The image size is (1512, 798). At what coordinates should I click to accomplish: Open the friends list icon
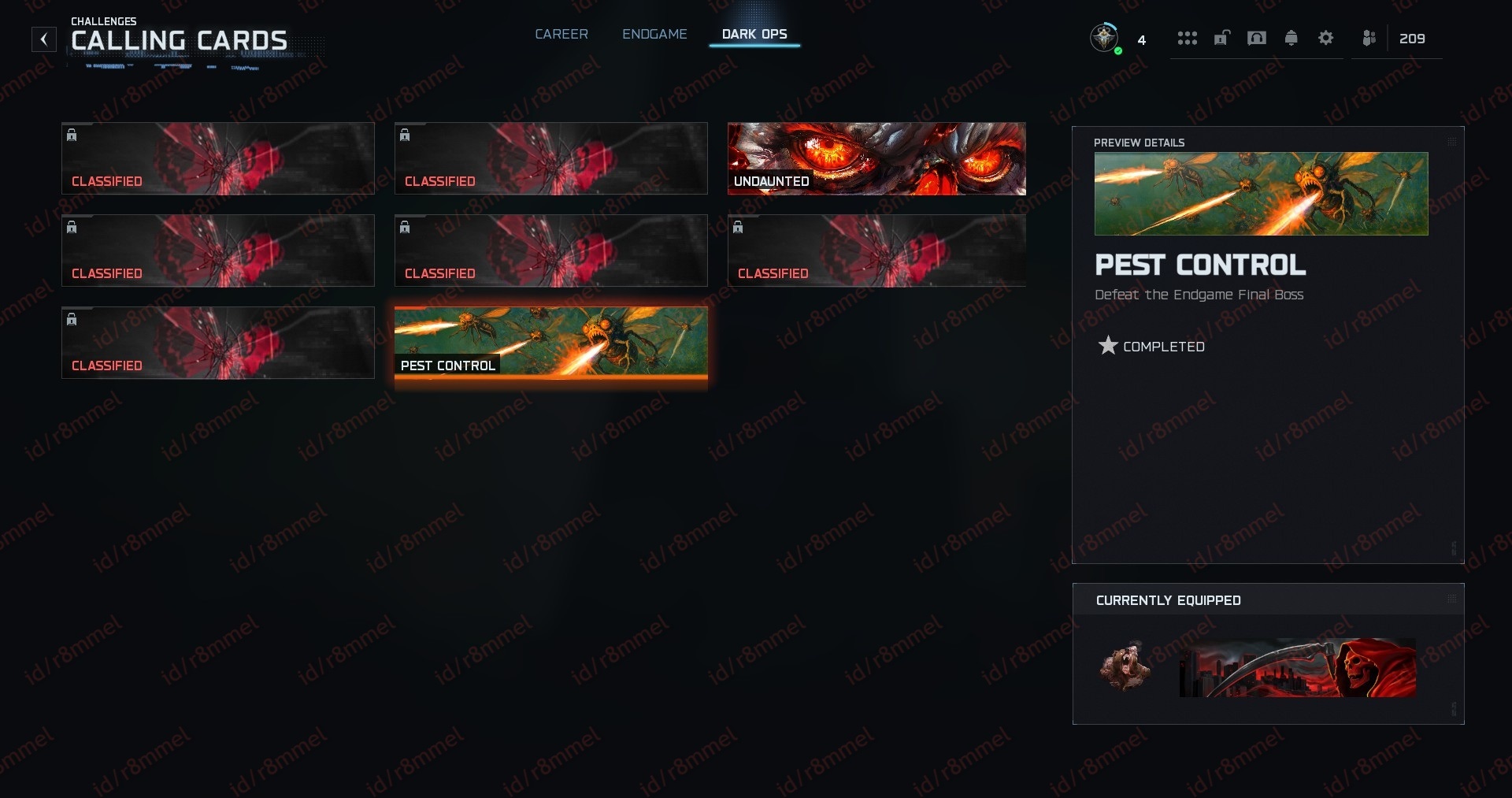coord(1369,38)
